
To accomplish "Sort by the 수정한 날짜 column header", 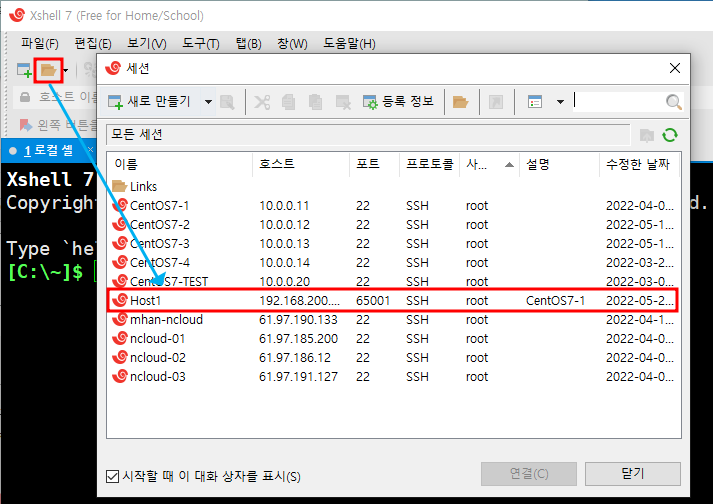I will (x=639, y=164).
